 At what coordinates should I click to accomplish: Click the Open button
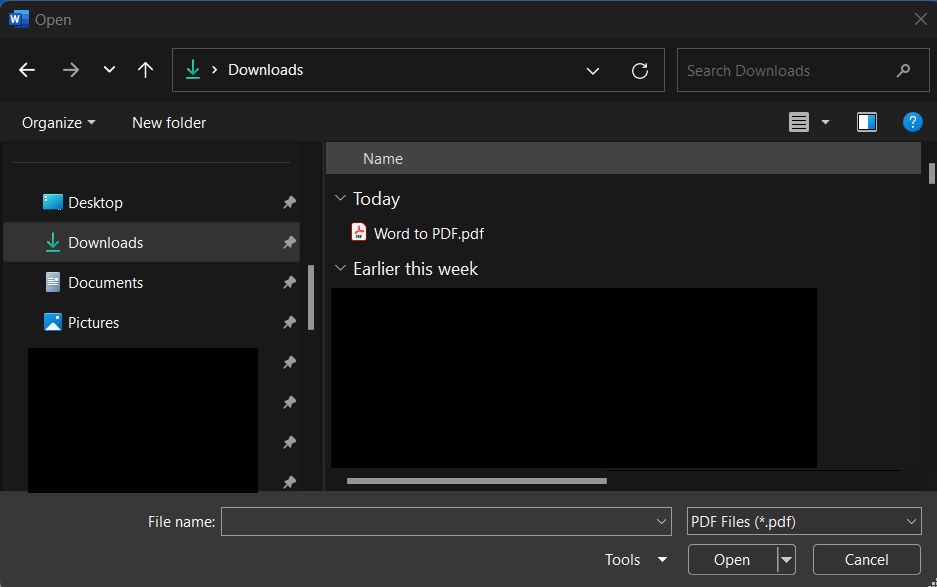[732, 560]
